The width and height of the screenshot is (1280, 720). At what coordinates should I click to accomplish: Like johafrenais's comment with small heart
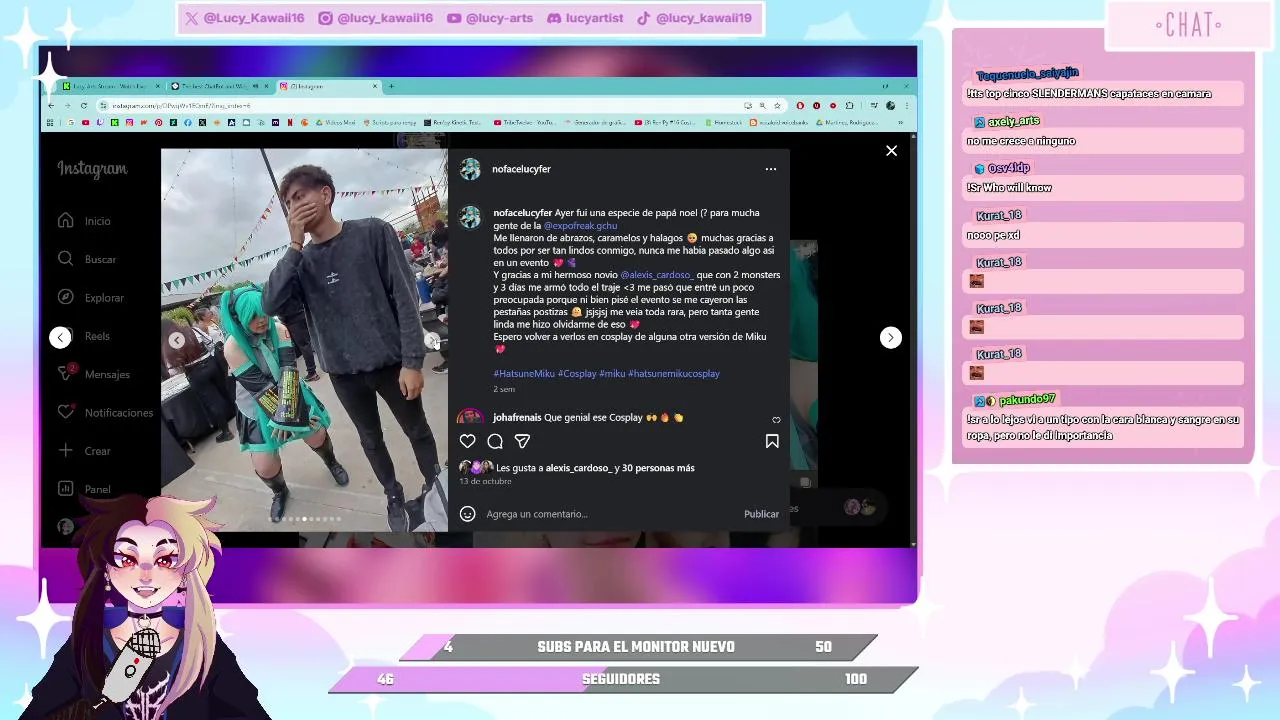tap(776, 420)
